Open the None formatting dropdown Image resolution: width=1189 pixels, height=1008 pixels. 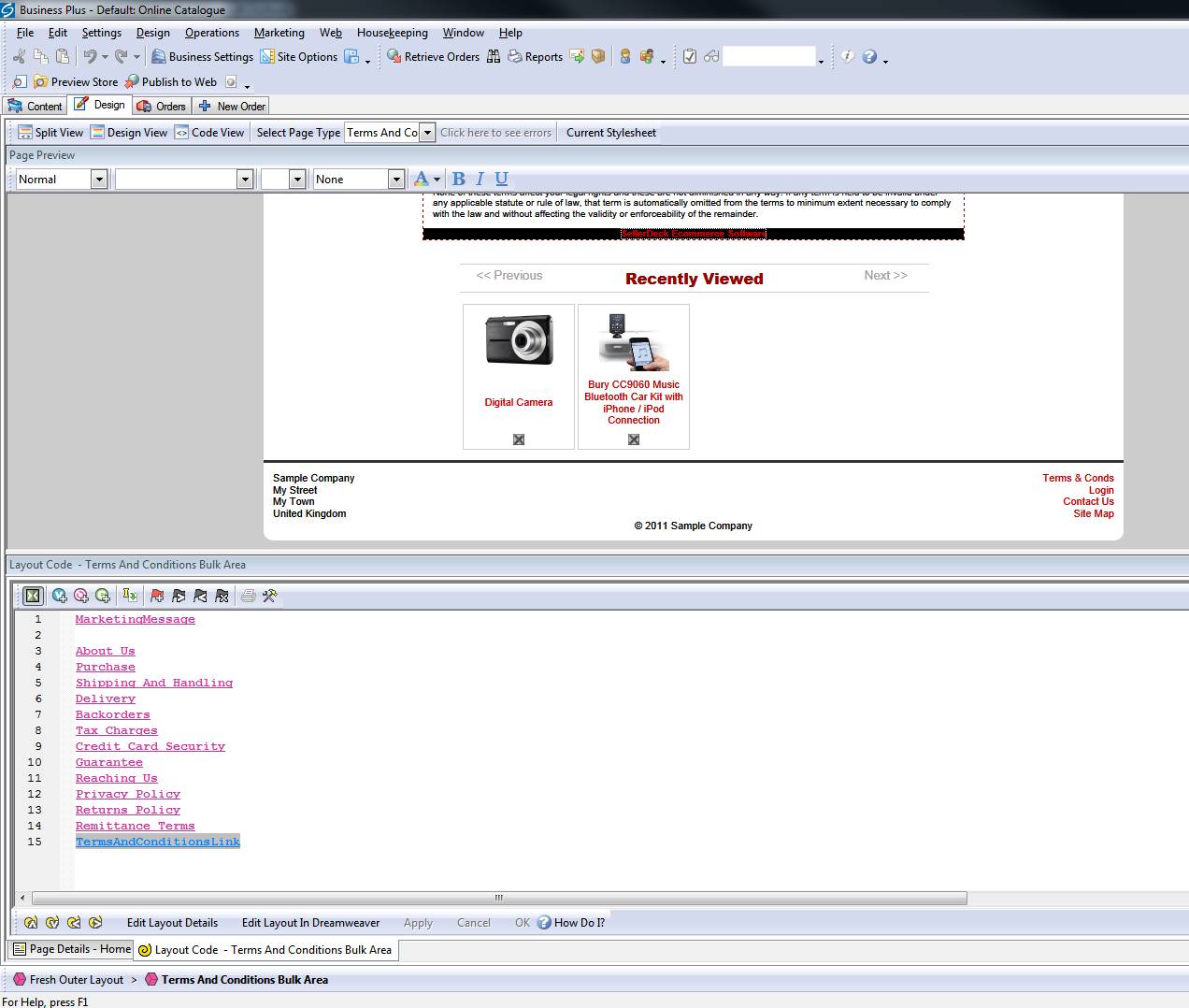tap(395, 179)
